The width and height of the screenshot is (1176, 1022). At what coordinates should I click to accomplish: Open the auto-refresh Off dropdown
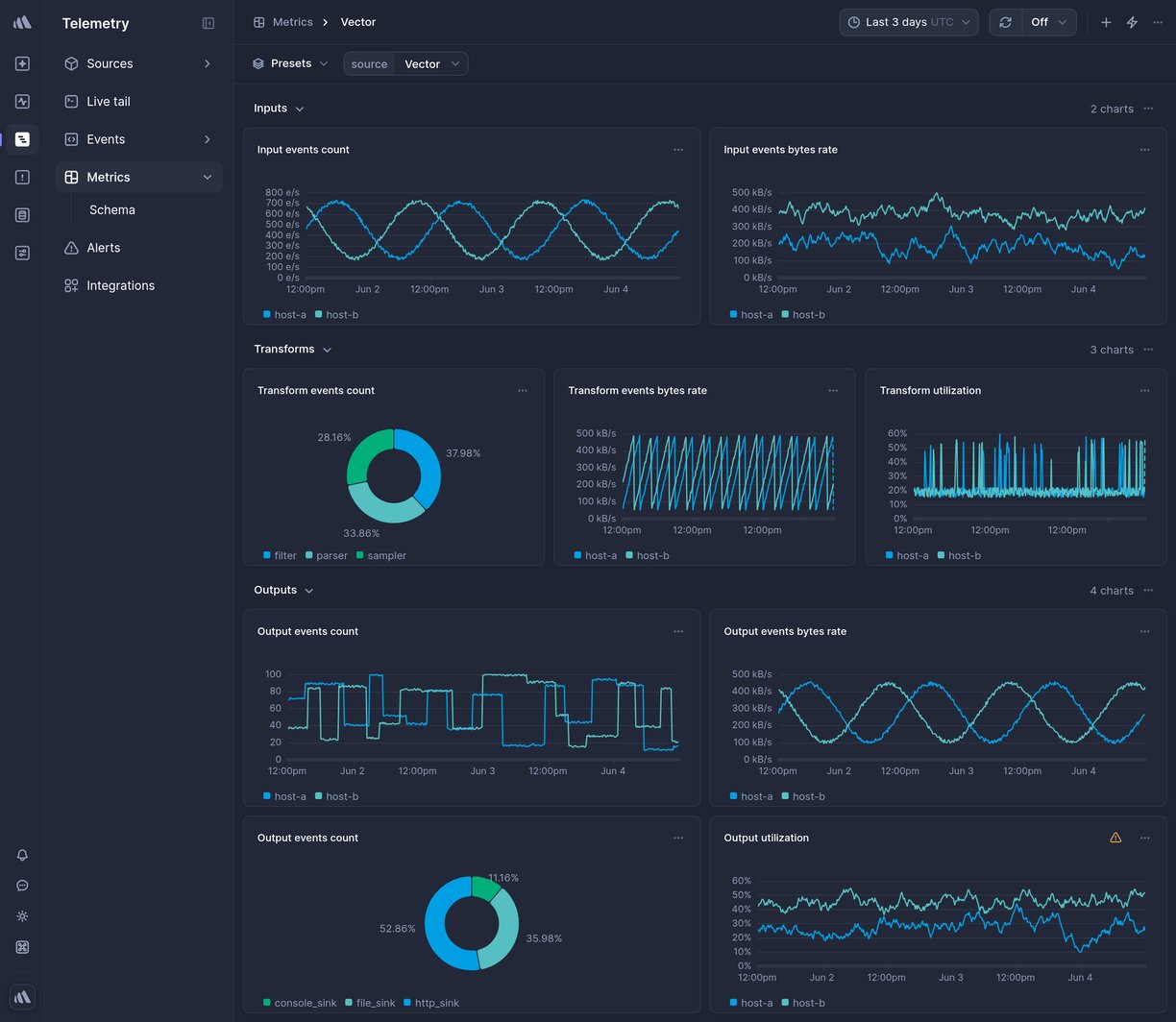[1048, 22]
